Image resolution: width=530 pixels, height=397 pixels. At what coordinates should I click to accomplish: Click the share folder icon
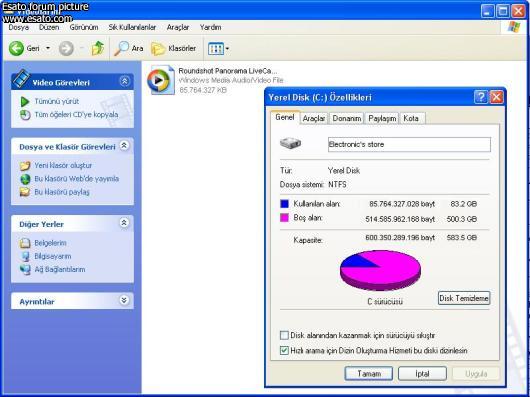click(25, 192)
